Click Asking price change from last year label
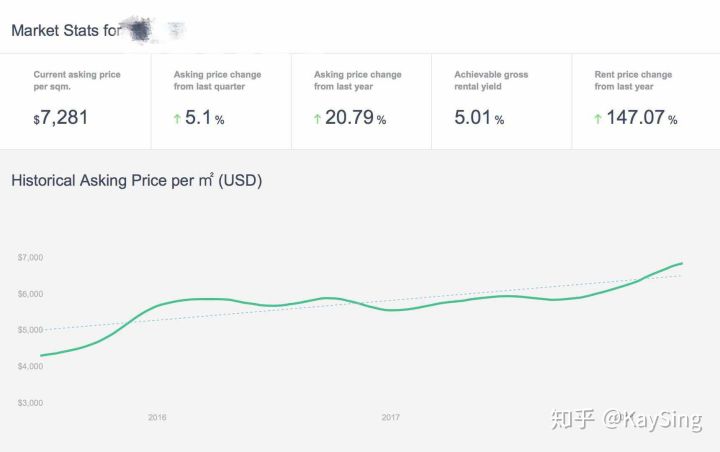This screenshot has height=452, width=720. pos(357,80)
